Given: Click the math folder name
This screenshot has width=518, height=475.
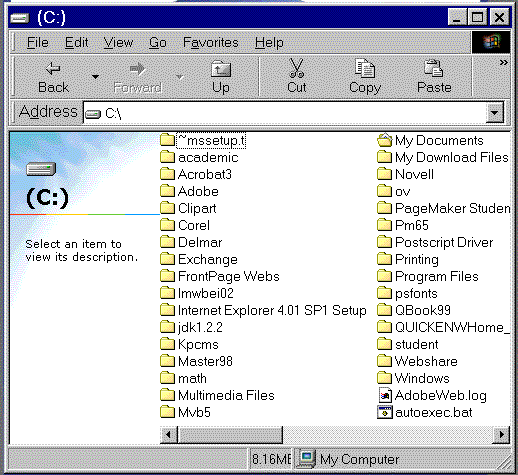Looking at the screenshot, I should (x=192, y=378).
